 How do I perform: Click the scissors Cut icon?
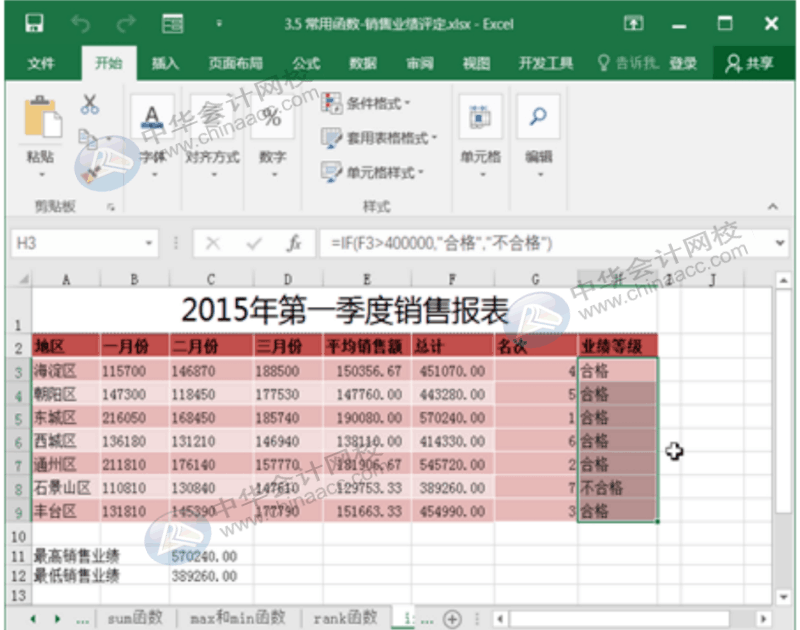click(90, 104)
